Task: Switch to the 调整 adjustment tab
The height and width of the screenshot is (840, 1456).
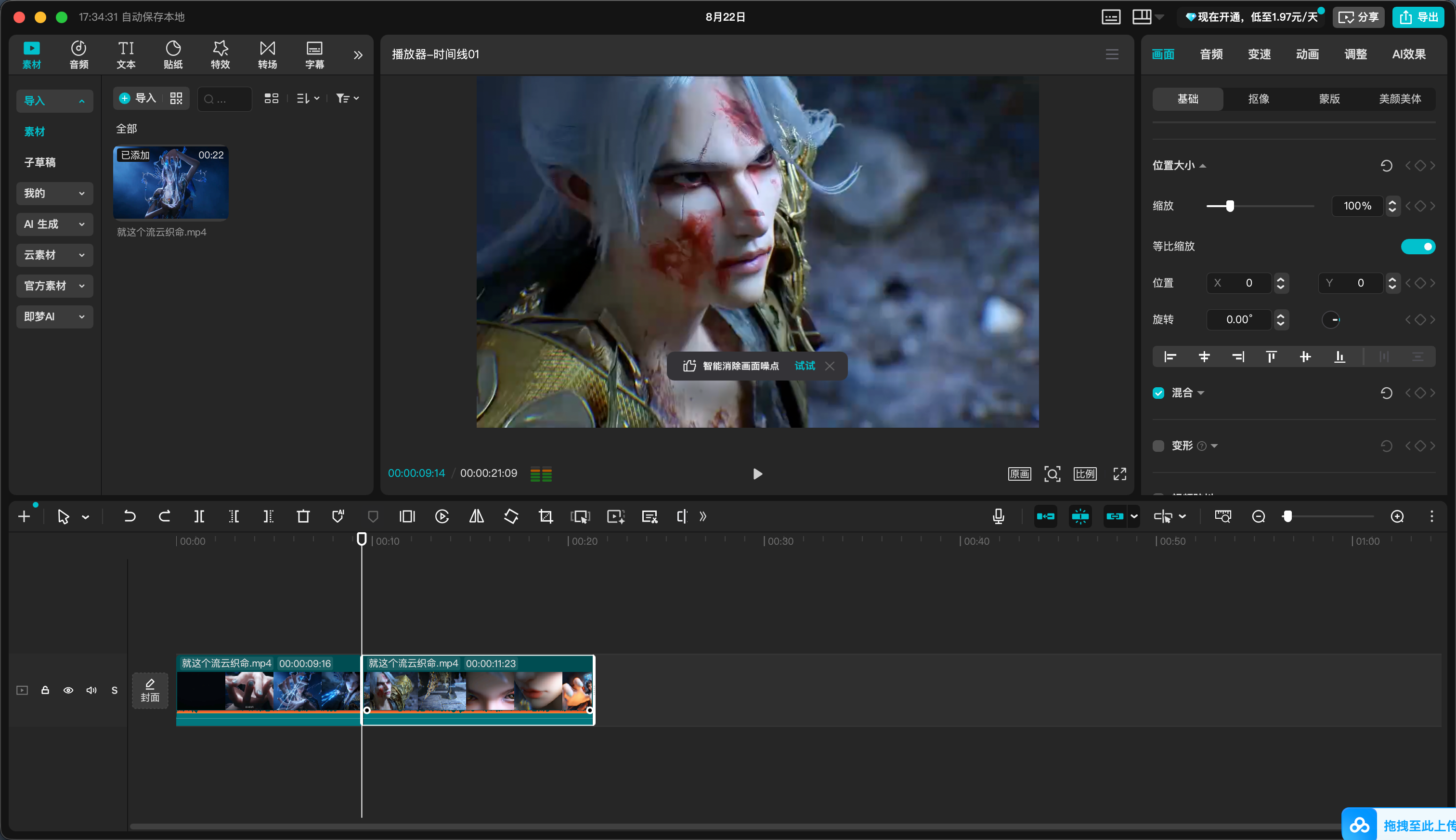Action: click(1356, 54)
